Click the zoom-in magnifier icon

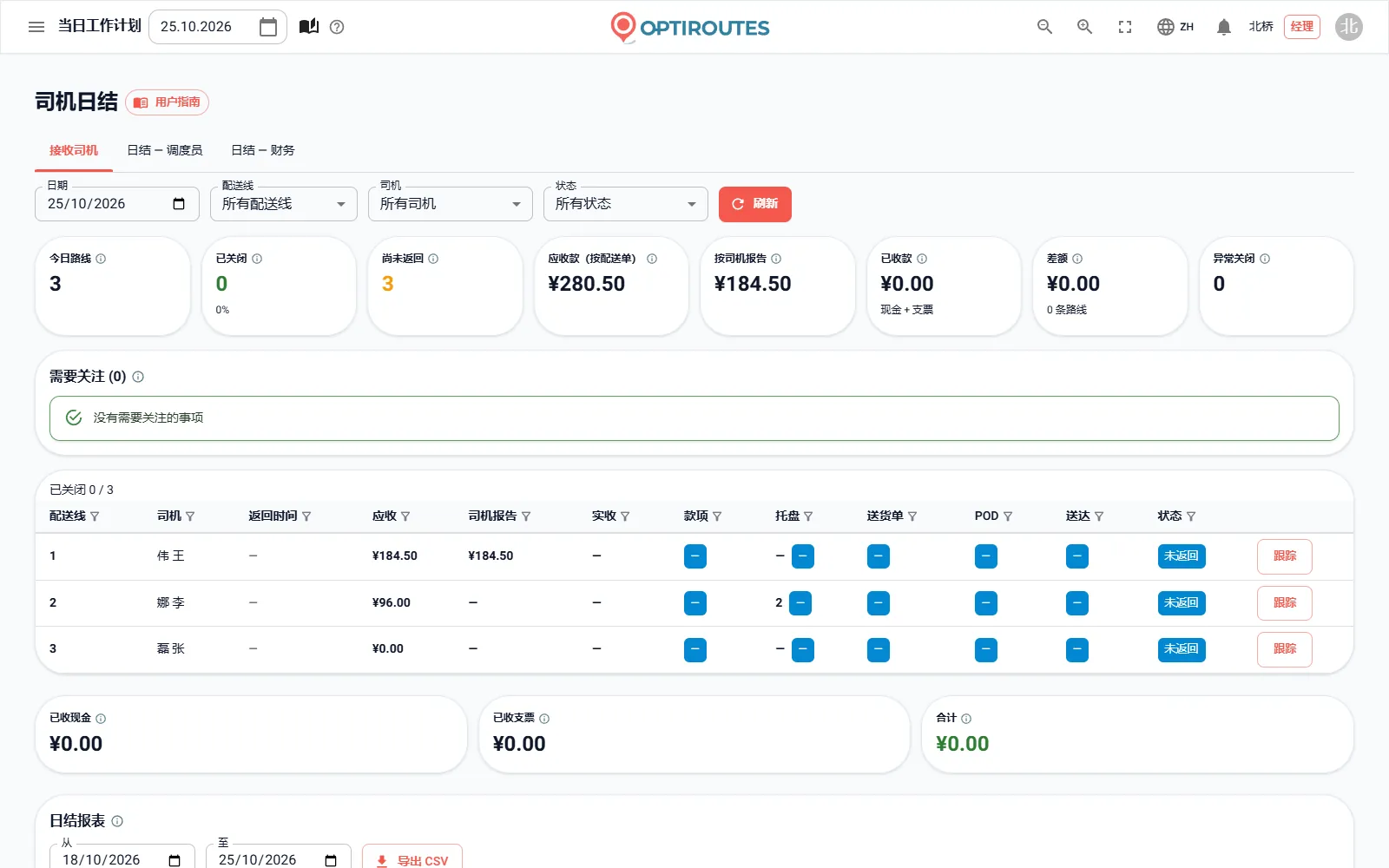click(1084, 27)
